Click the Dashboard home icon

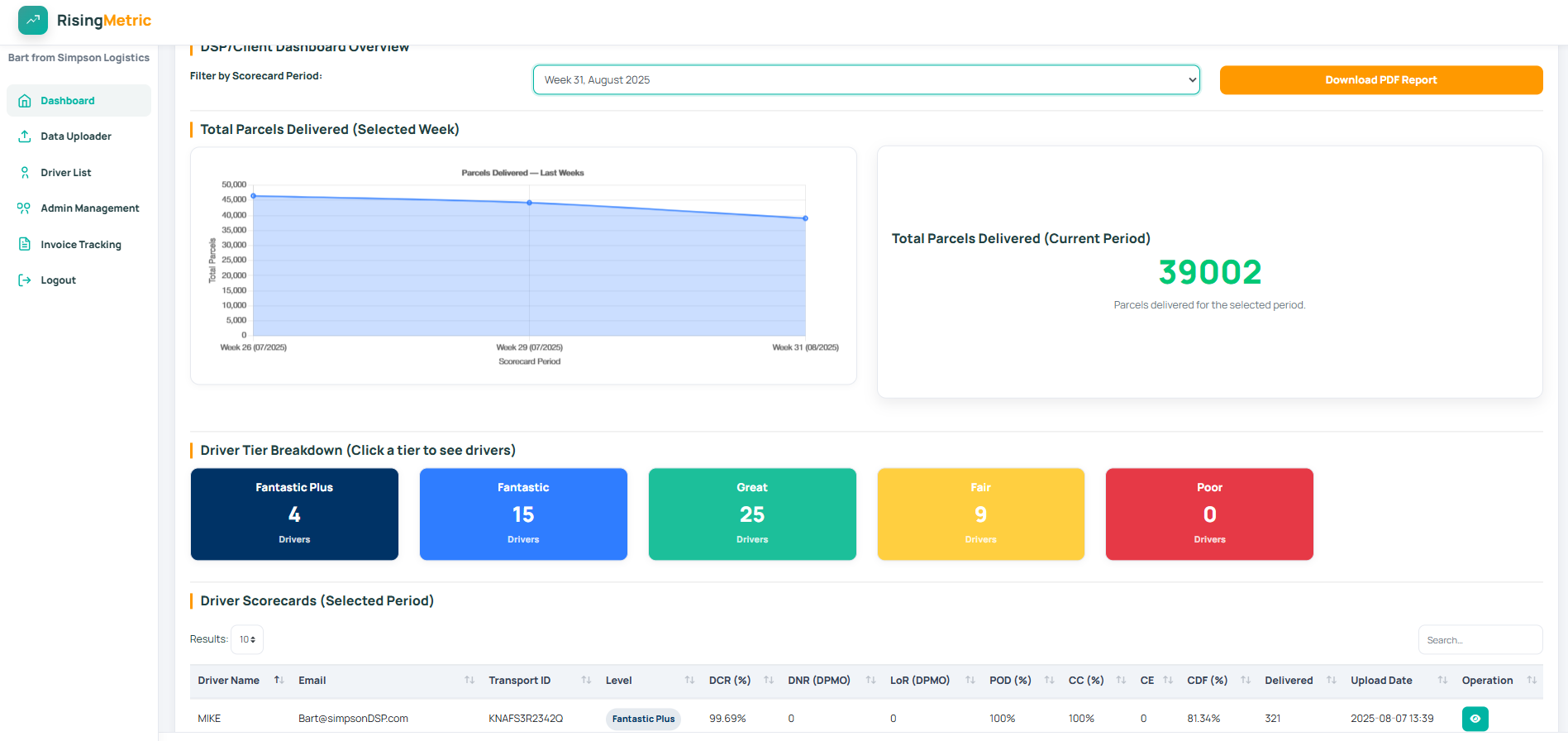[x=25, y=101]
